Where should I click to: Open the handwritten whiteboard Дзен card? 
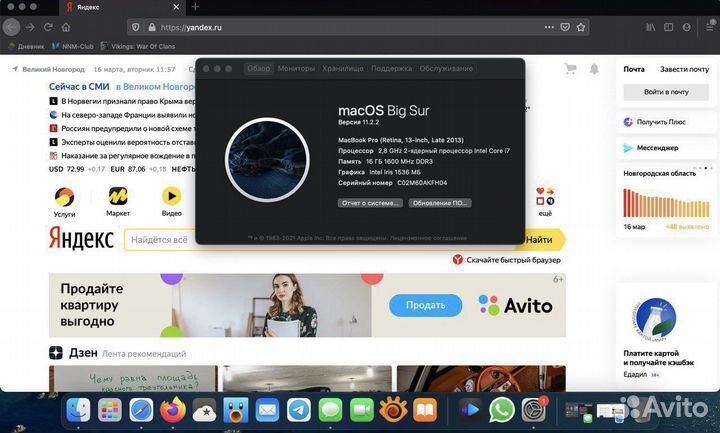[133, 379]
